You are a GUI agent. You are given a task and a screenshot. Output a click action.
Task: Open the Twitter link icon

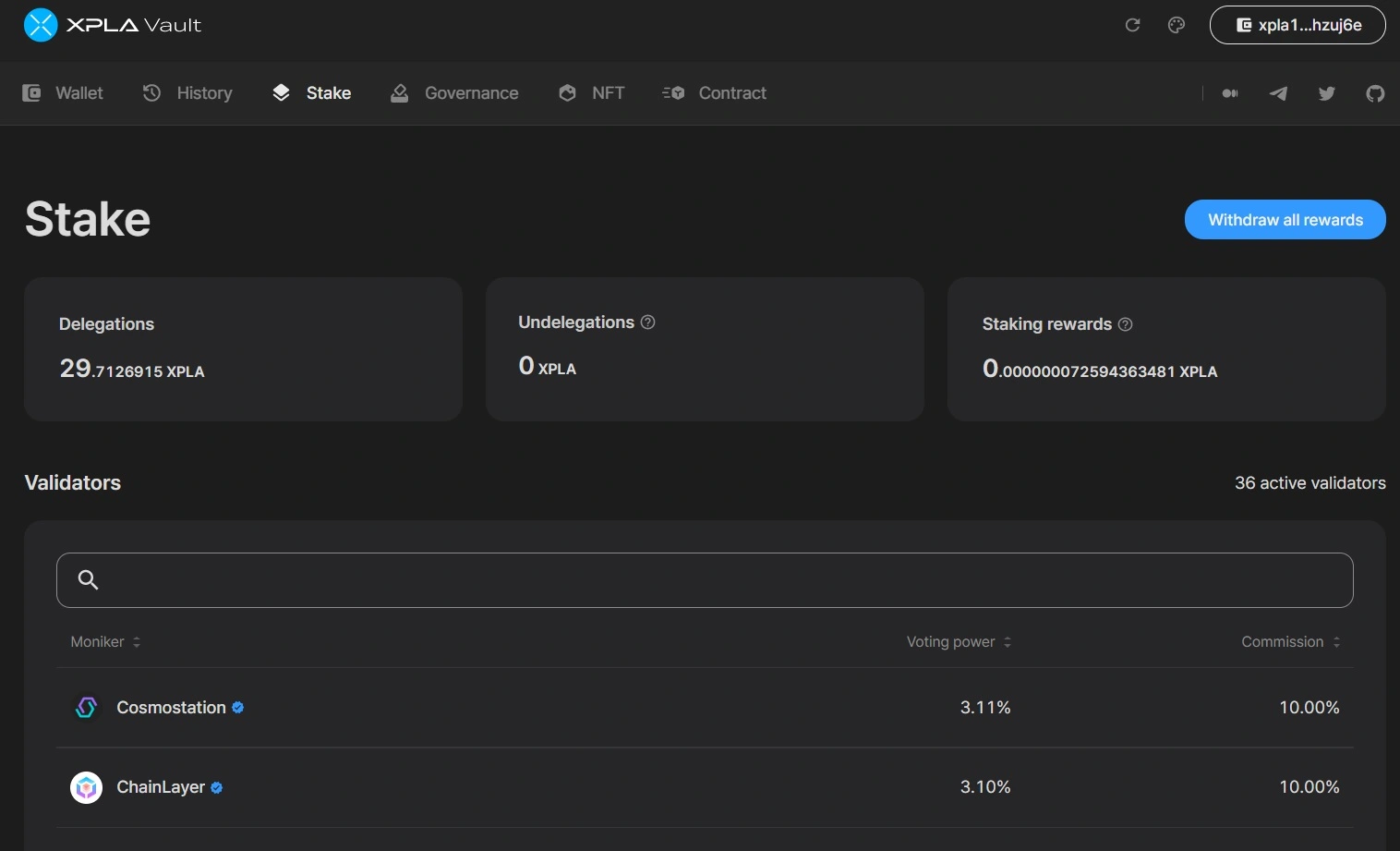tap(1327, 93)
